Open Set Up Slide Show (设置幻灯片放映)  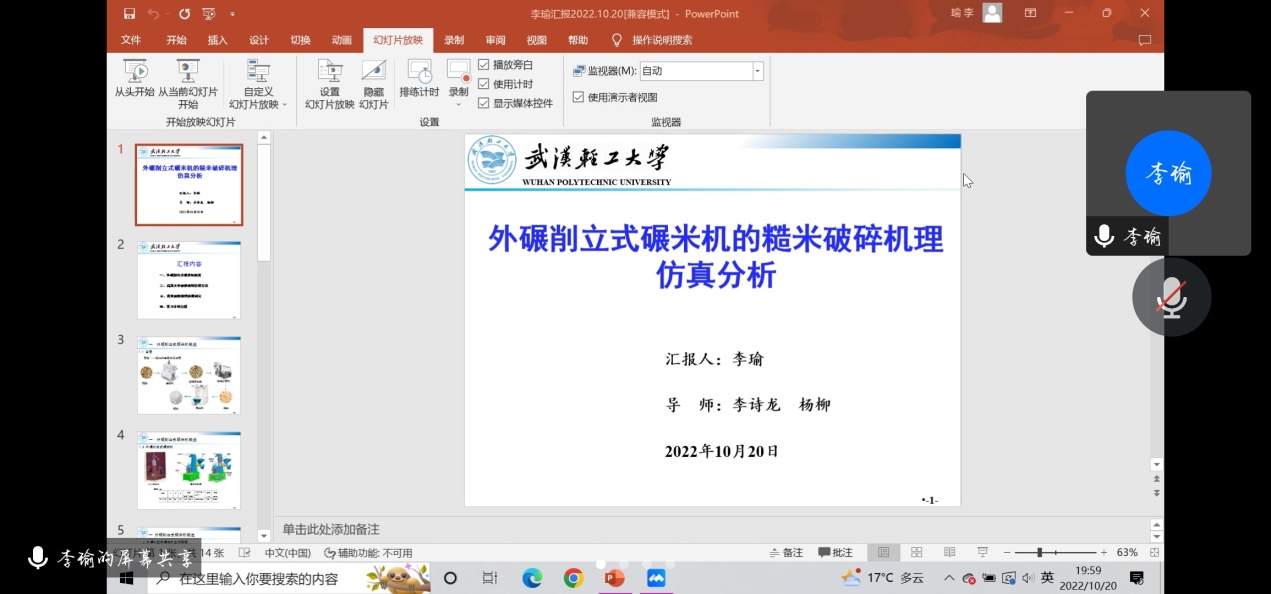(x=329, y=72)
